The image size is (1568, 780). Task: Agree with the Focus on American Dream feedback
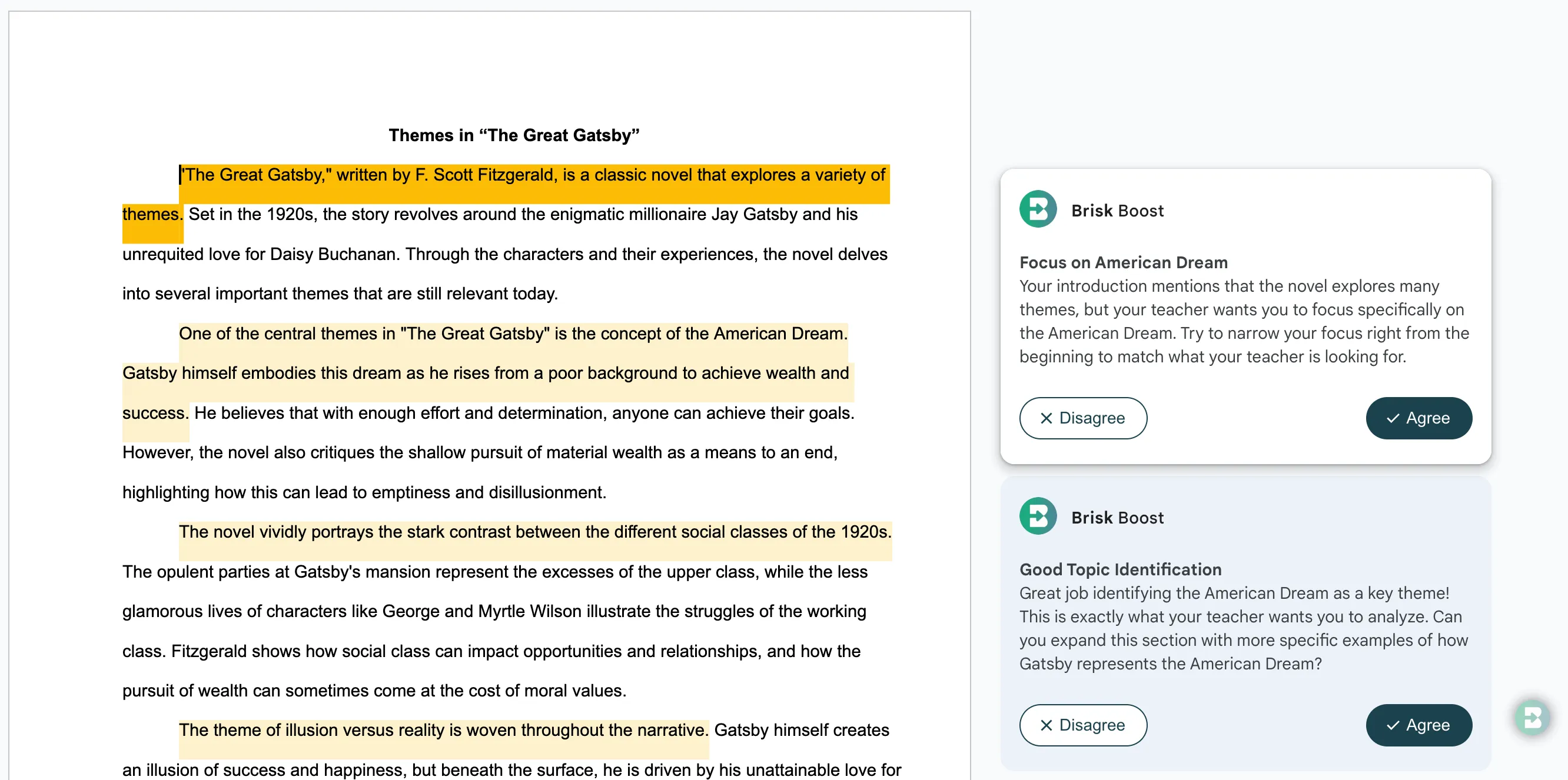pos(1418,418)
